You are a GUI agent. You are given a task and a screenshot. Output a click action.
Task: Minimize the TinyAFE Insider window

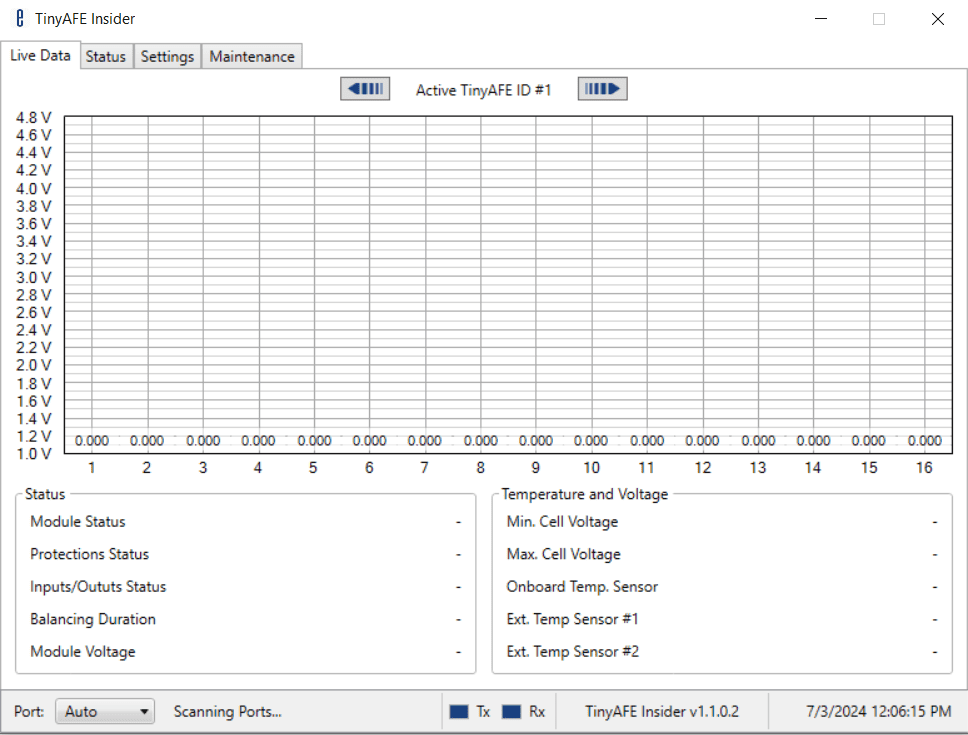(x=821, y=19)
